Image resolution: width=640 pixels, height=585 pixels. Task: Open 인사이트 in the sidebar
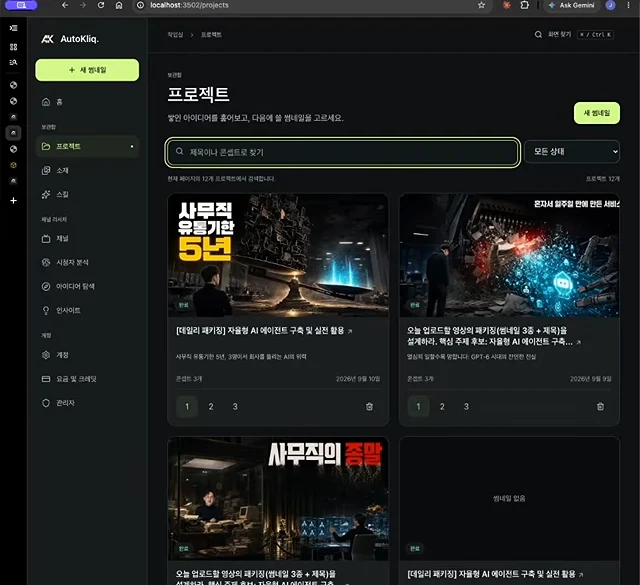pyautogui.click(x=87, y=310)
